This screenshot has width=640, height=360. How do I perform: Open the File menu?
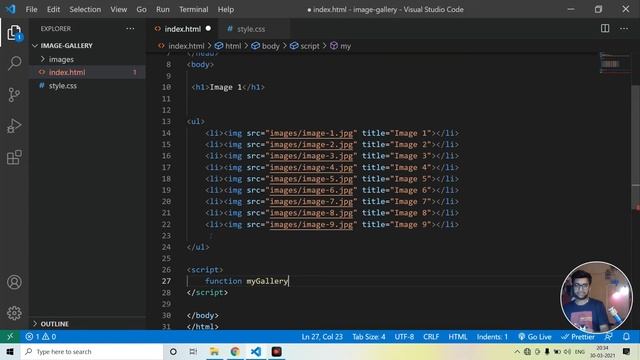pyautogui.click(x=31, y=9)
